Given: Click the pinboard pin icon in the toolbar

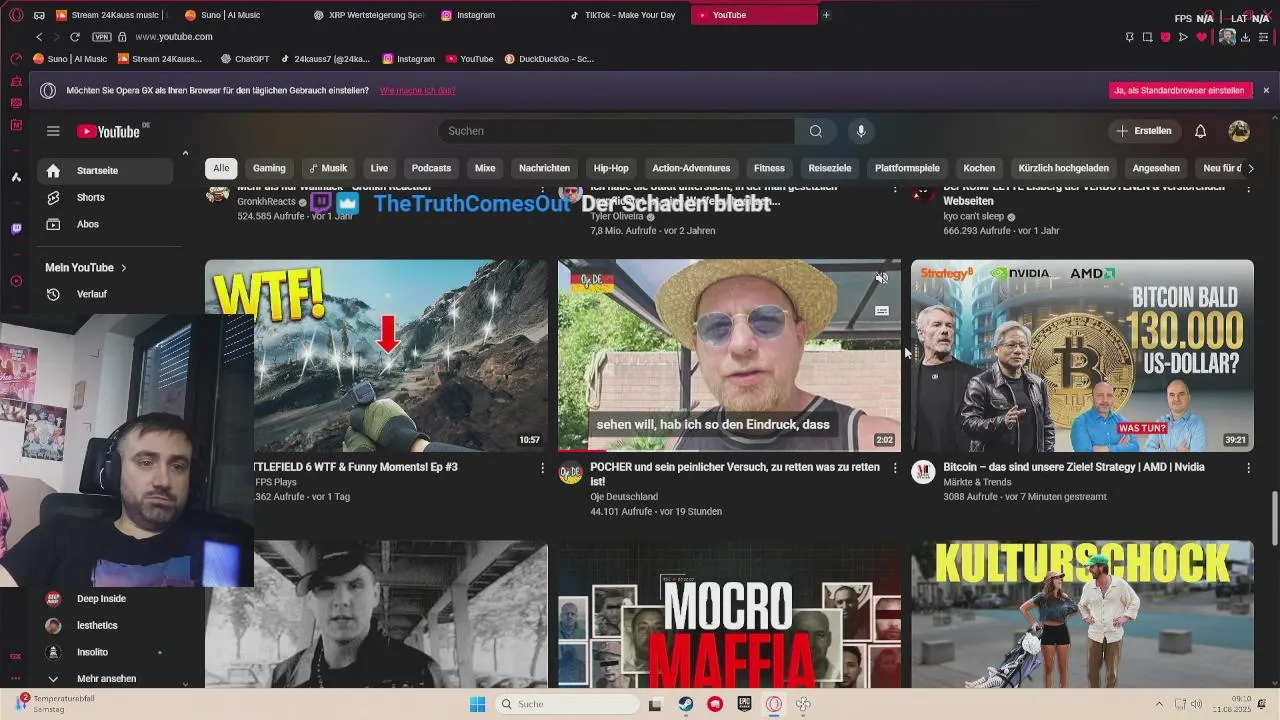Looking at the screenshot, I should (1129, 37).
